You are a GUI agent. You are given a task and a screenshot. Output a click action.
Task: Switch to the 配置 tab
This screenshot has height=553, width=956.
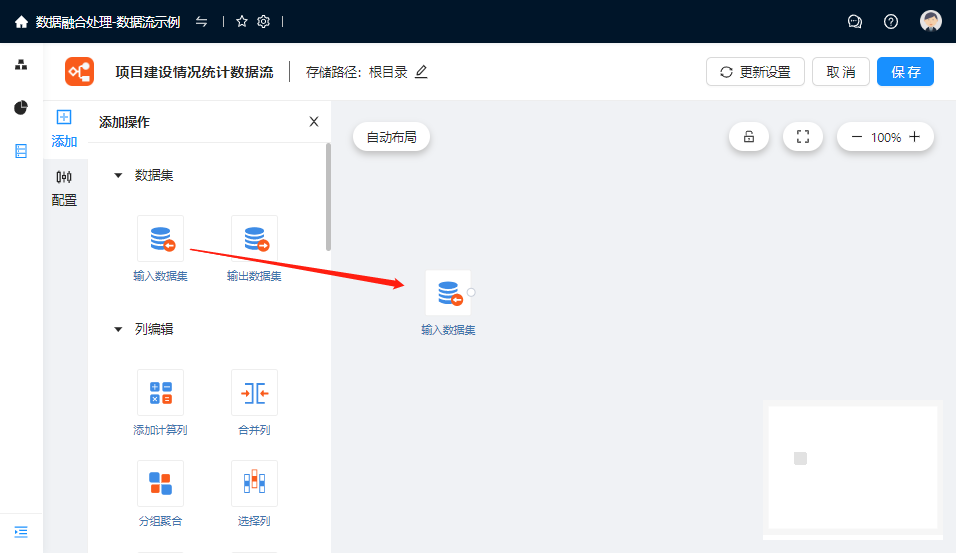point(64,187)
